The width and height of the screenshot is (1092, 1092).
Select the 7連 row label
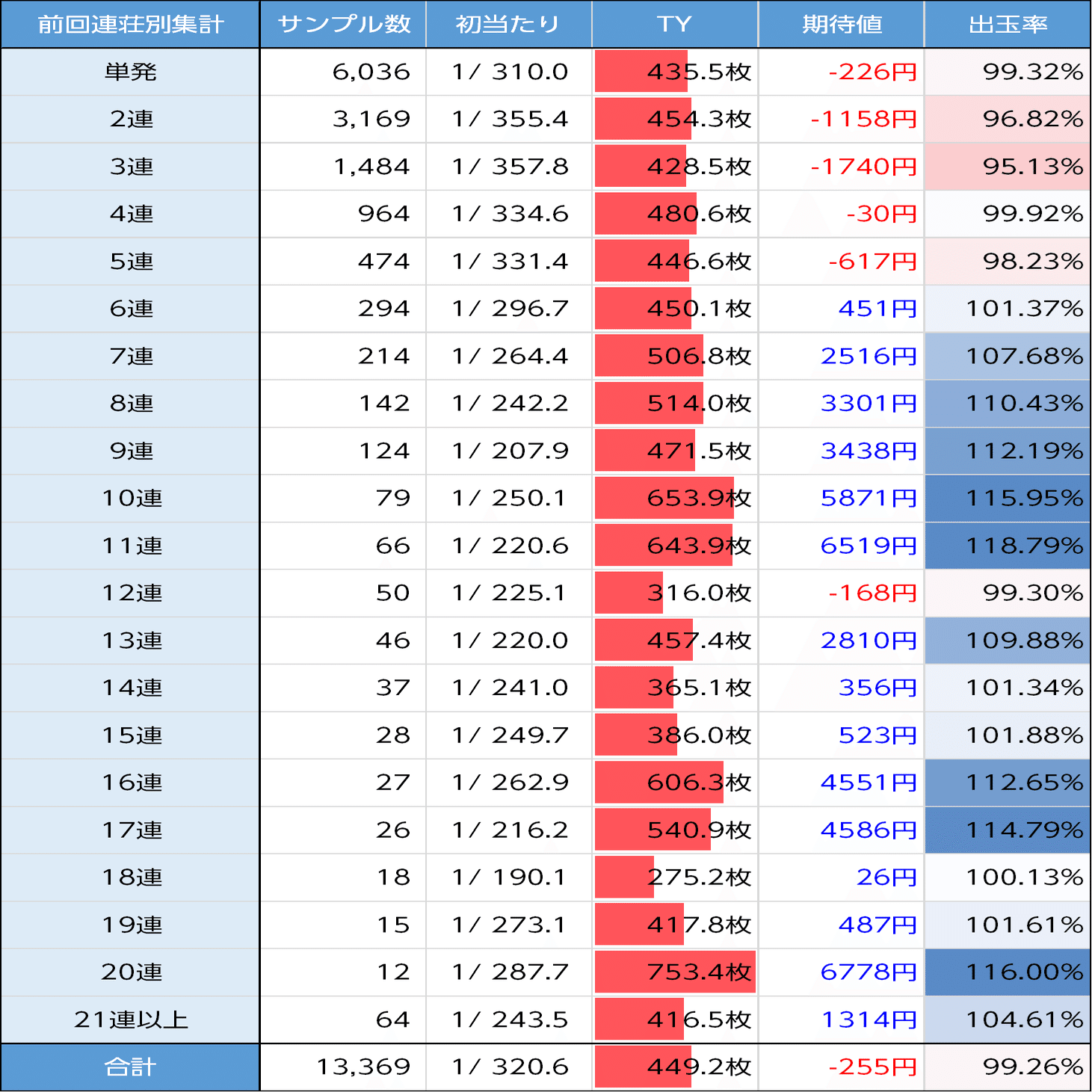pyautogui.click(x=130, y=356)
